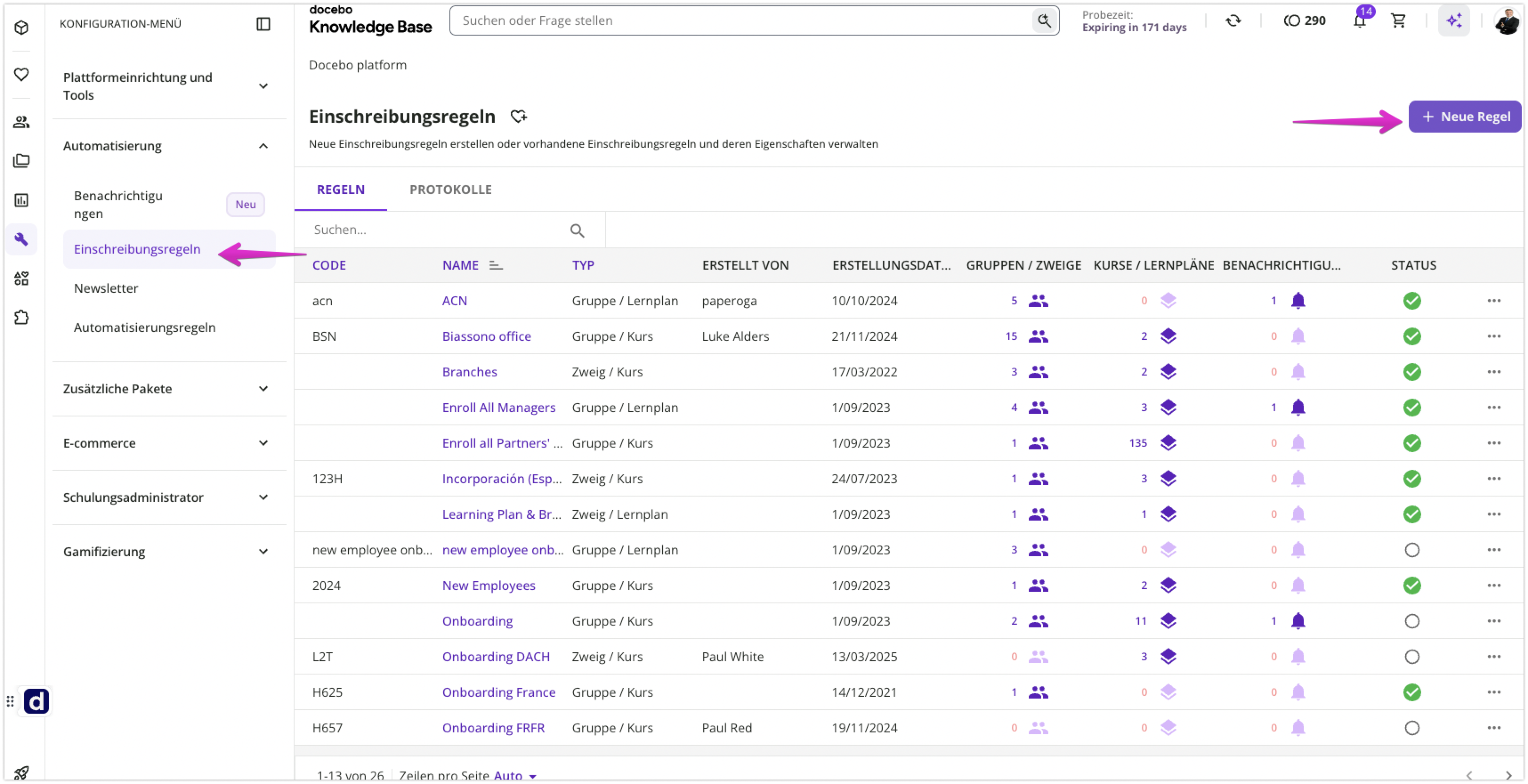The height and width of the screenshot is (784, 1528).
Task: Click the bell icon in Onboarding row
Action: (x=1297, y=621)
